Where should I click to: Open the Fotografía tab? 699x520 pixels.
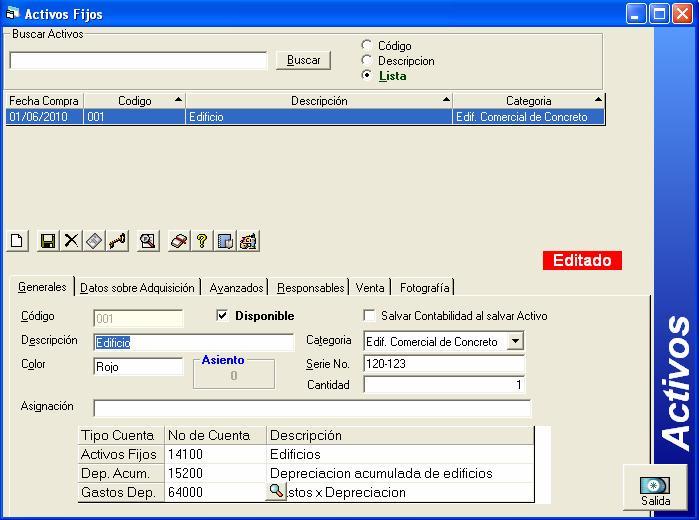click(424, 288)
